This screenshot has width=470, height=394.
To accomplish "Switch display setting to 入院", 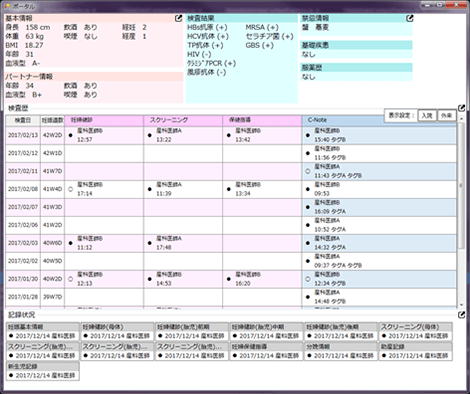I will click(x=427, y=116).
